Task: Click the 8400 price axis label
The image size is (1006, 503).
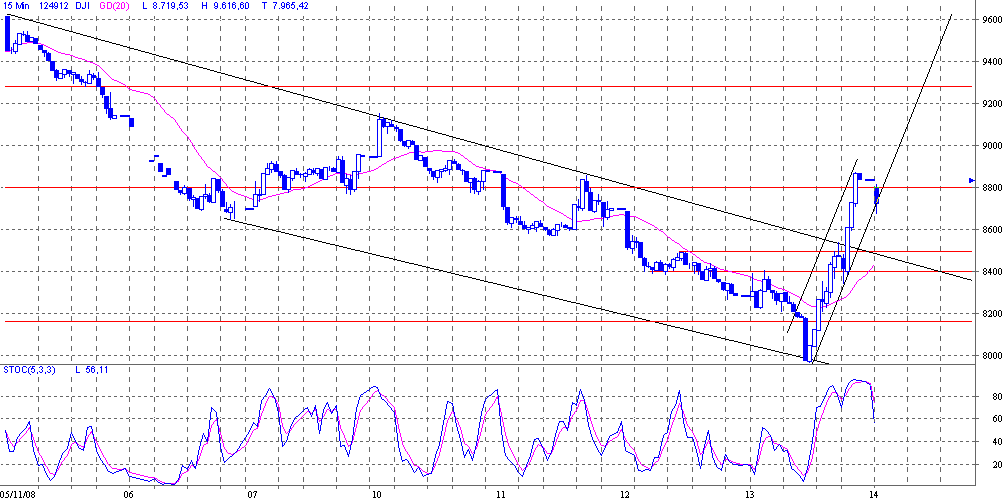Action: tap(991, 272)
